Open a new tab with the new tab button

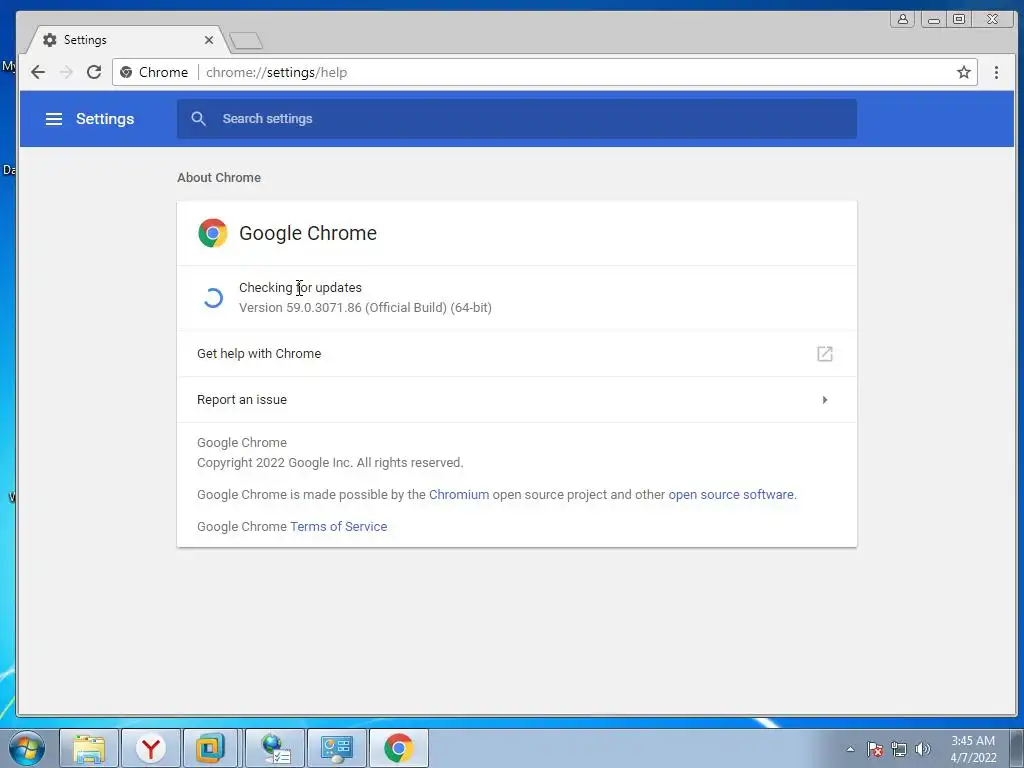tap(246, 40)
